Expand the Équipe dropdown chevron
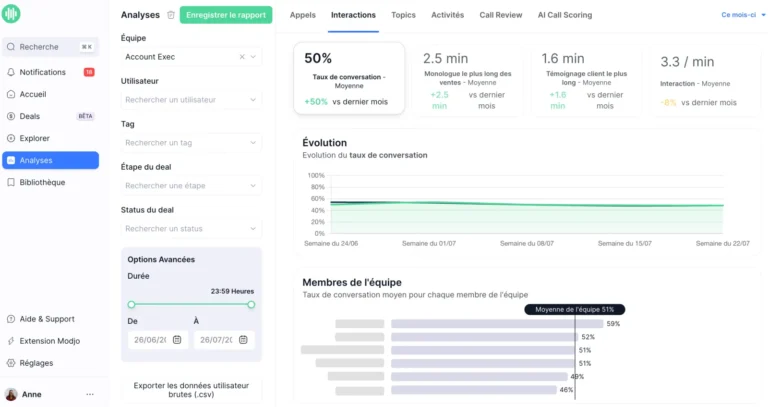 [253, 57]
